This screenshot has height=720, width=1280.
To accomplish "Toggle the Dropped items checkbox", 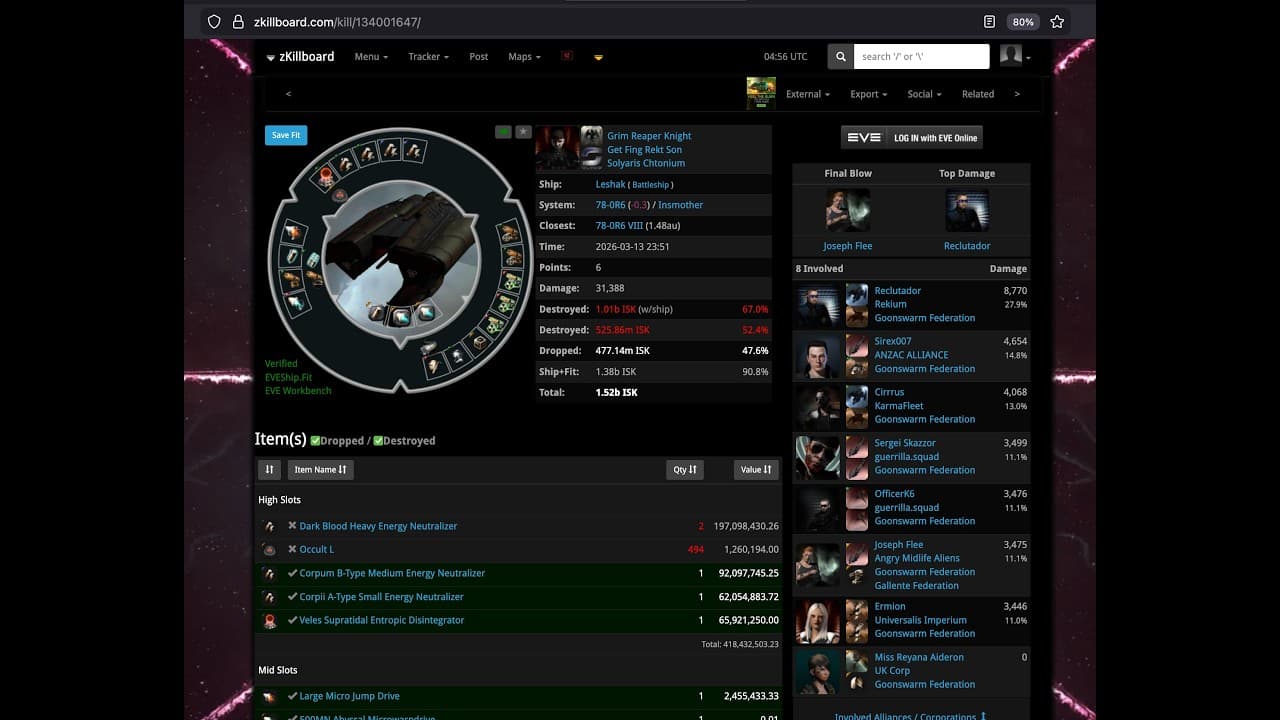I will (315, 441).
